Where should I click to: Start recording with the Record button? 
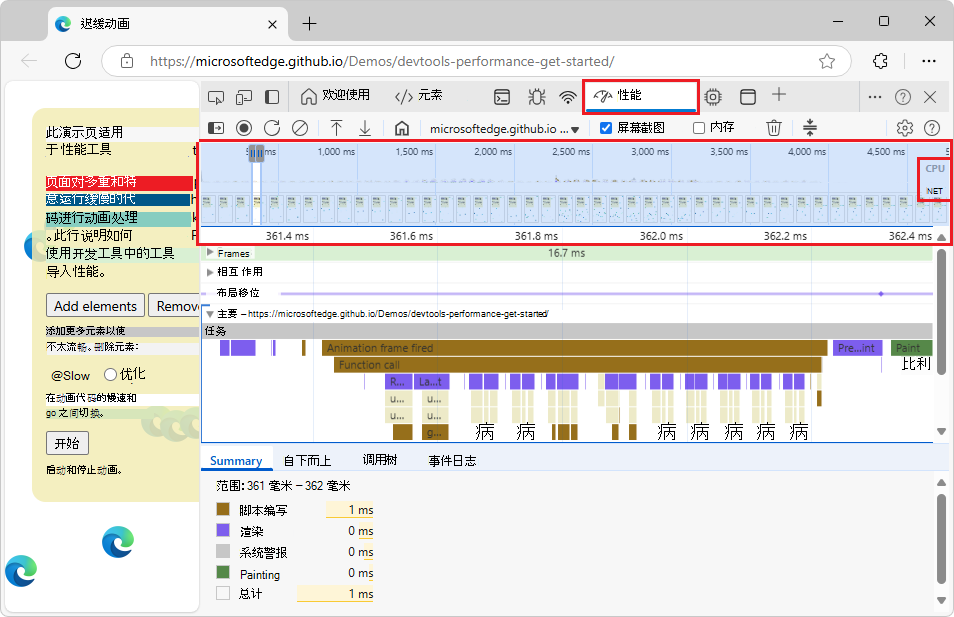(x=244, y=128)
